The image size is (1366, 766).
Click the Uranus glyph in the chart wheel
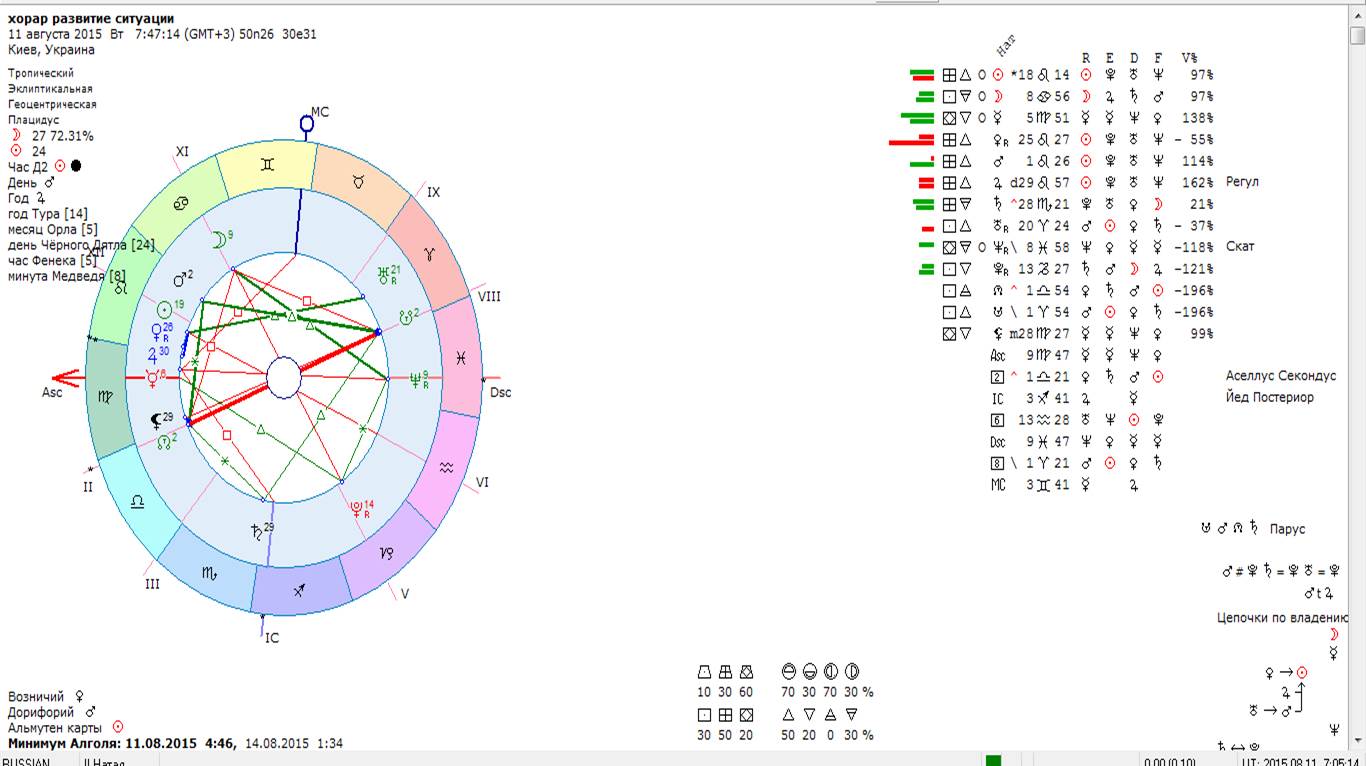(382, 275)
